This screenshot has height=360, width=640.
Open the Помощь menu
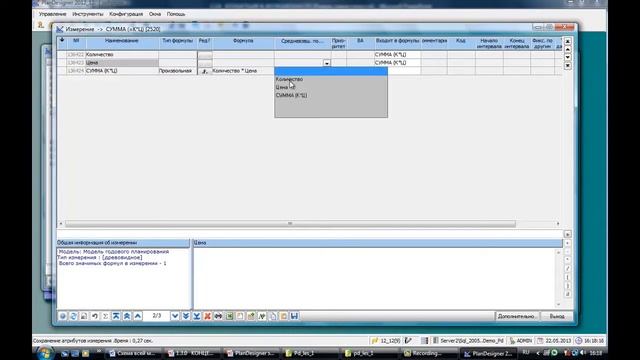176,14
